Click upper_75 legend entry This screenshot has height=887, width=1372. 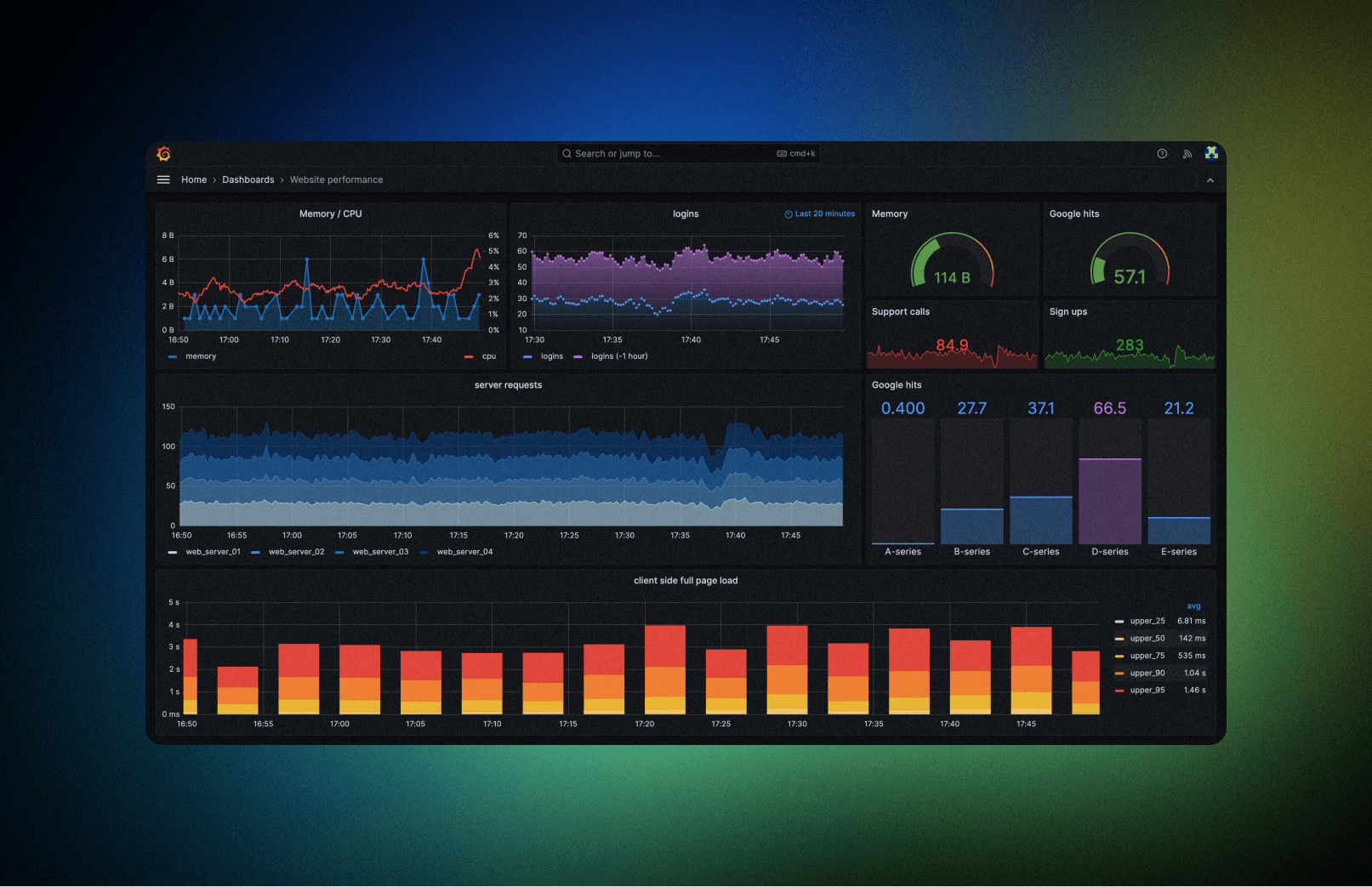coord(1147,656)
